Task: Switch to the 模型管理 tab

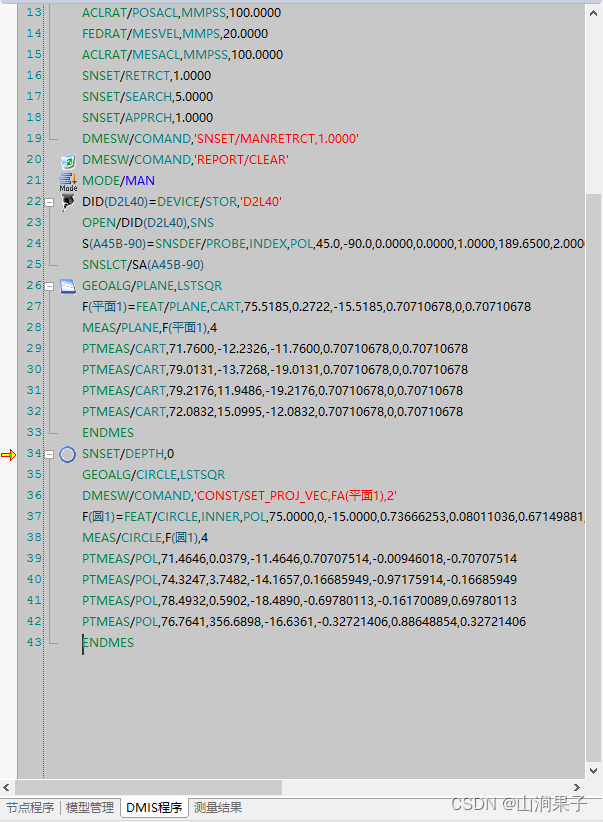Action: pyautogui.click(x=90, y=807)
